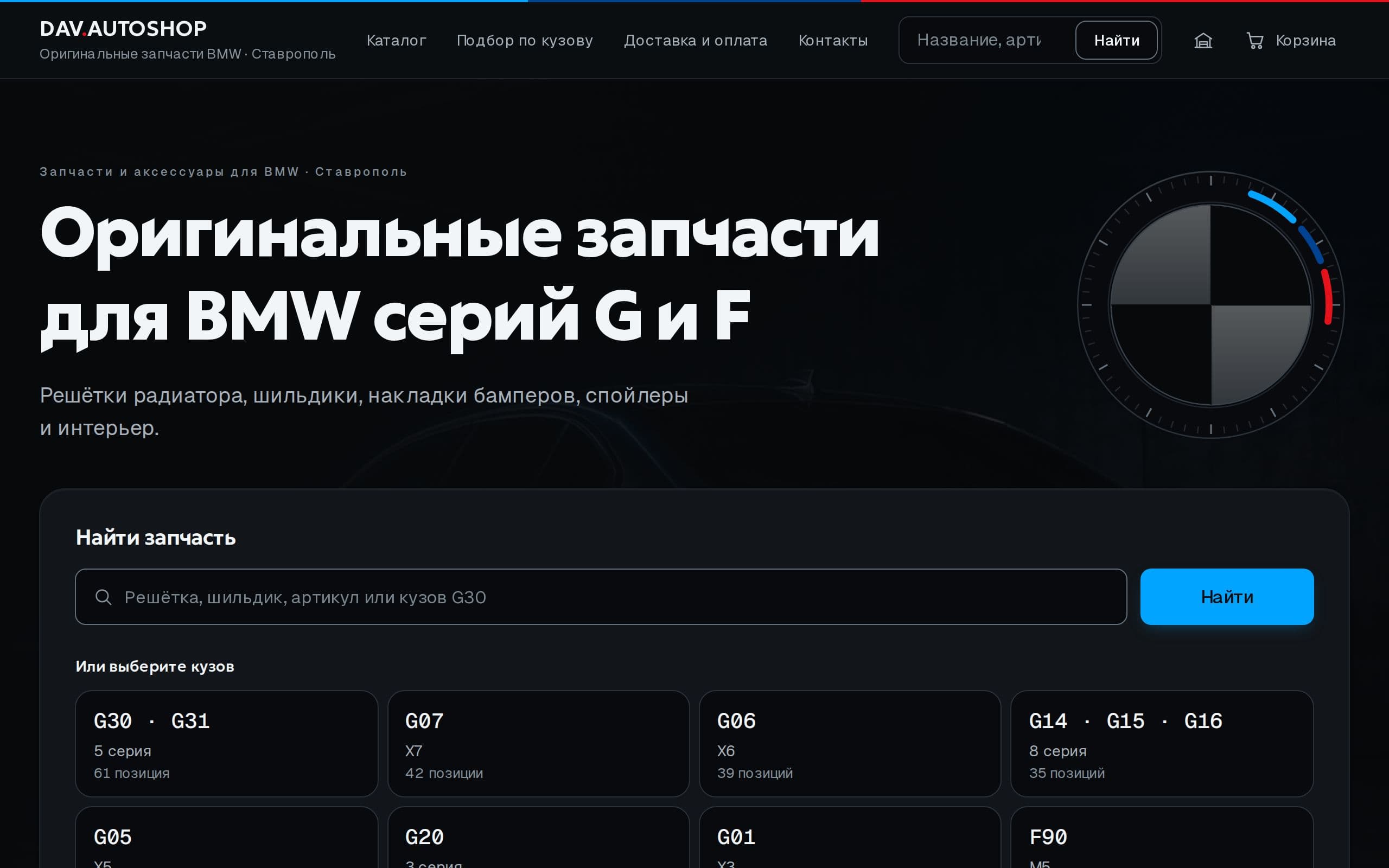Click the '35 позиций' count text
This screenshot has width=1389, height=868.
1066,773
